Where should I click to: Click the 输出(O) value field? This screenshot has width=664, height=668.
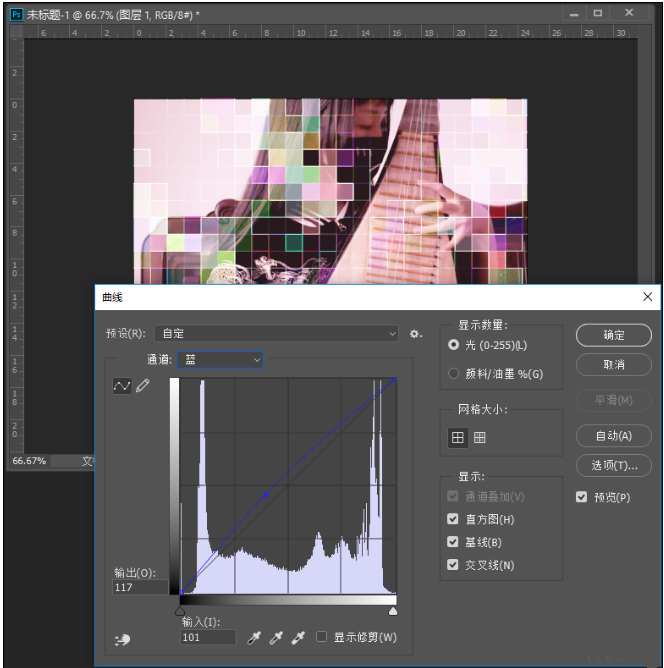[x=140, y=587]
